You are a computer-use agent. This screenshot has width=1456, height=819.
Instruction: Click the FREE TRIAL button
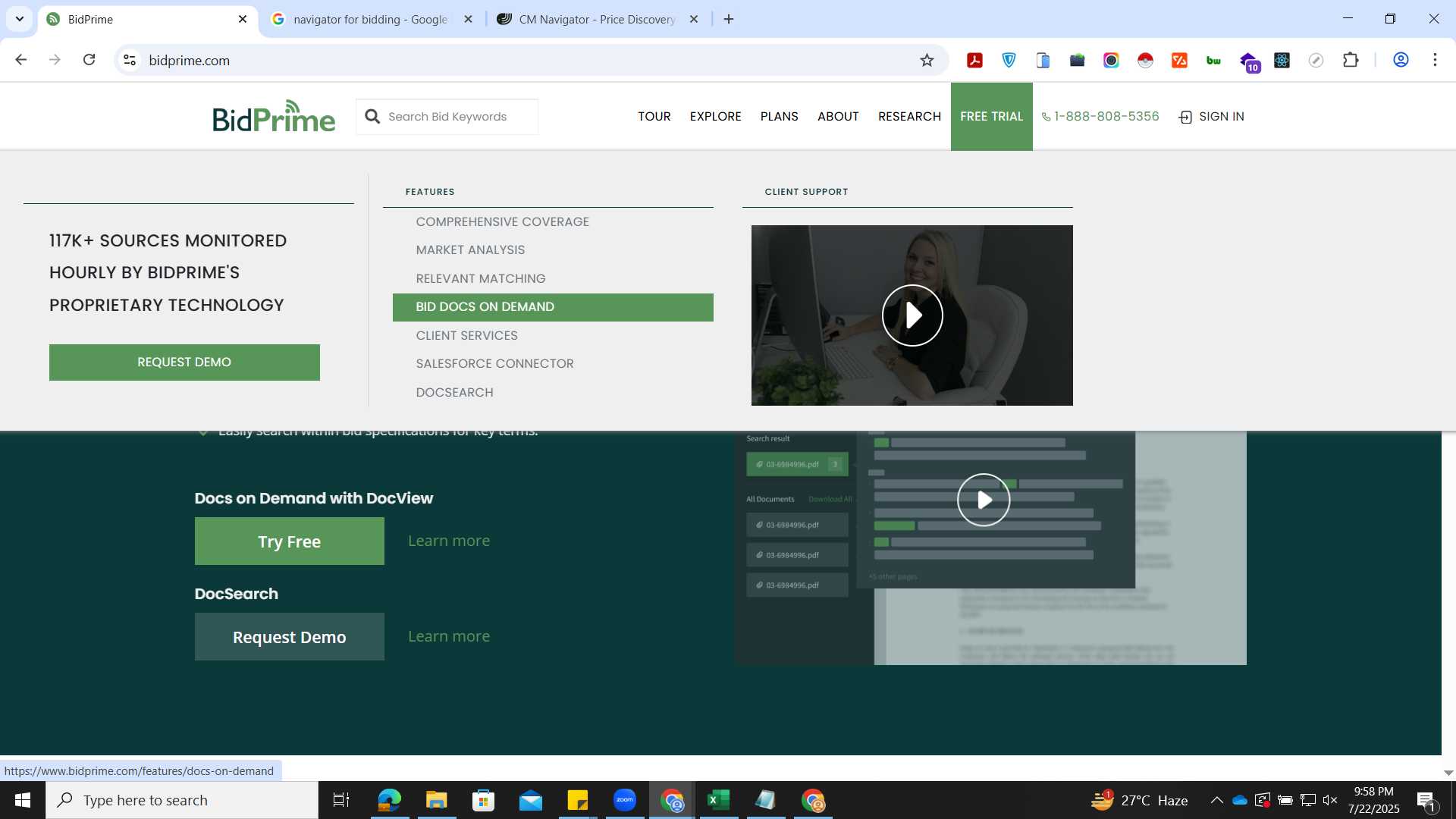pyautogui.click(x=991, y=116)
